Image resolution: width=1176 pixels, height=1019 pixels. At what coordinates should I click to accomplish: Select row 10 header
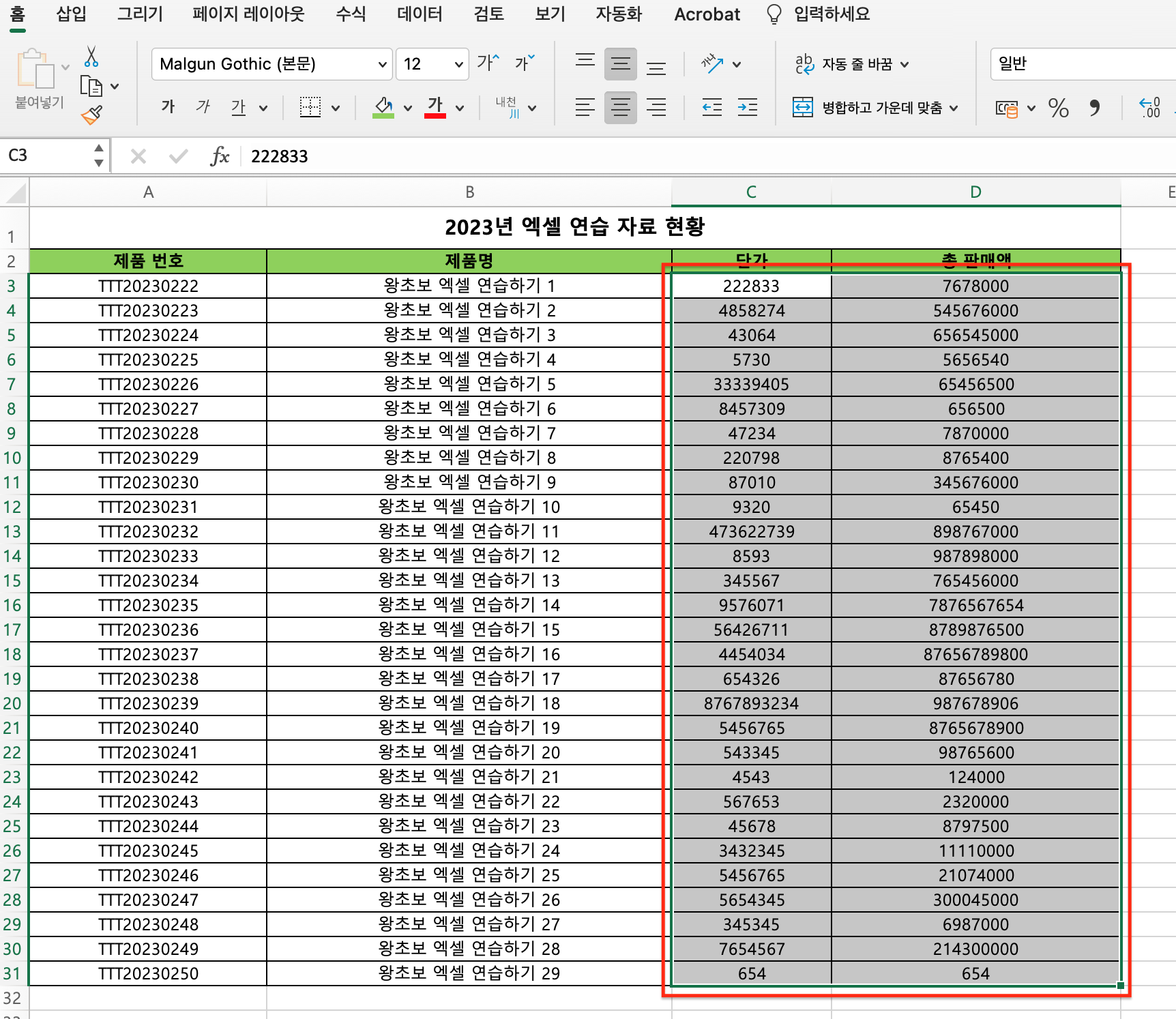13,458
